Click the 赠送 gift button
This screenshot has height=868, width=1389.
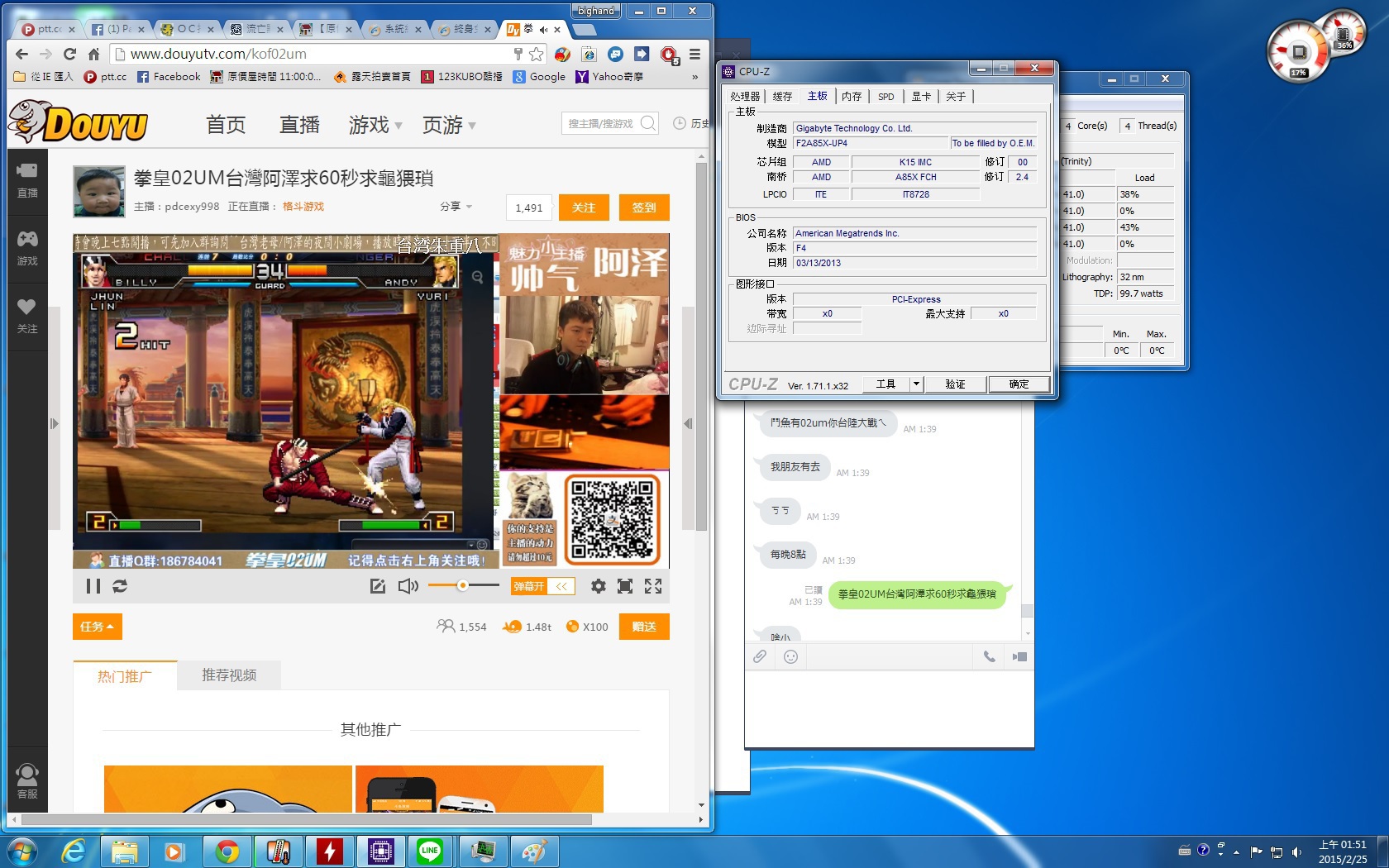tap(643, 627)
